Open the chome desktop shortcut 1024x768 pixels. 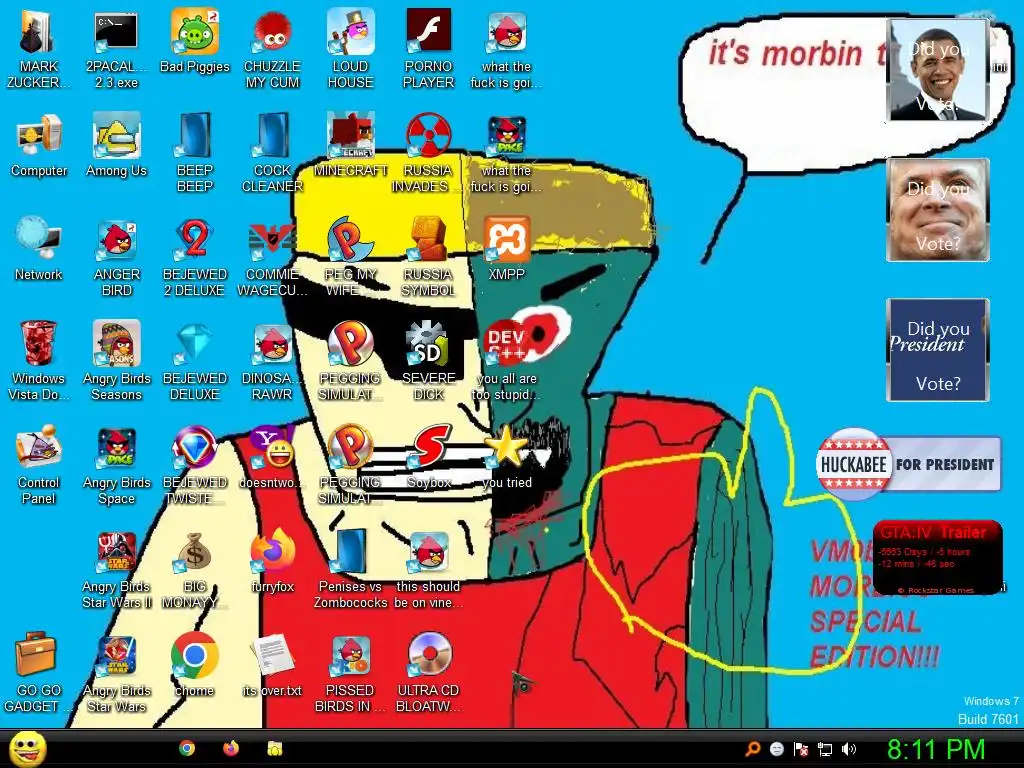tap(195, 665)
